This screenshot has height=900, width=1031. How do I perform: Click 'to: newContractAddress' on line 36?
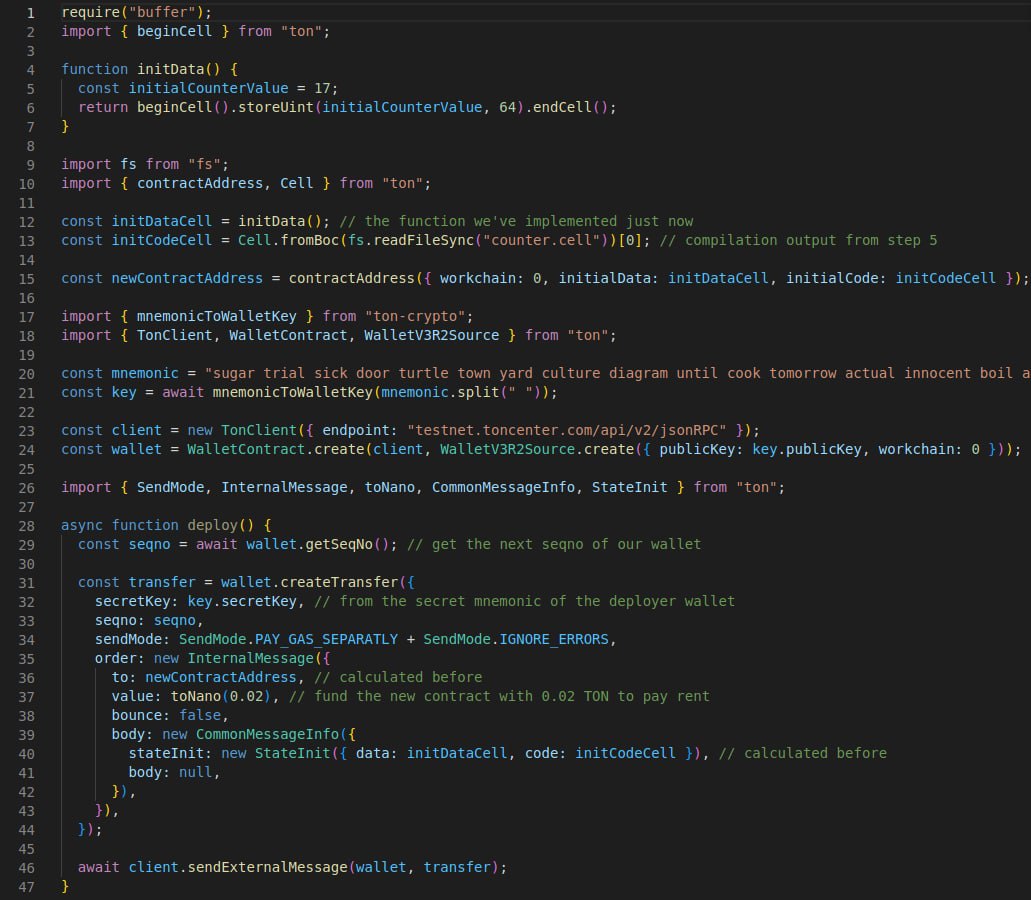204,678
